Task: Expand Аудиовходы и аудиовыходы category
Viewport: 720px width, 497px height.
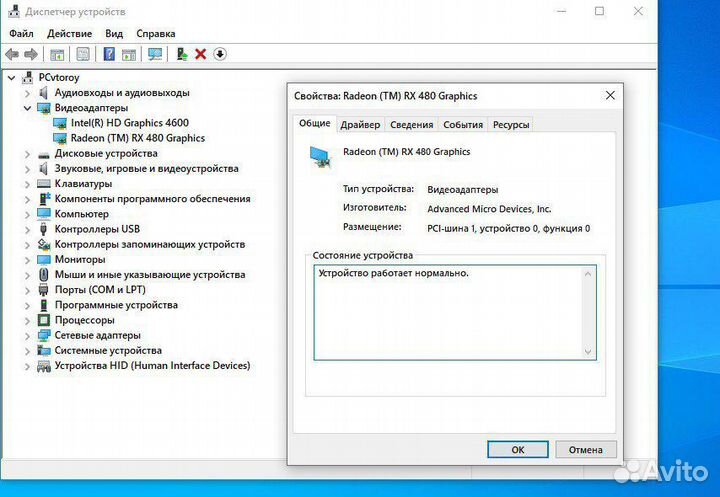Action: click(28, 93)
